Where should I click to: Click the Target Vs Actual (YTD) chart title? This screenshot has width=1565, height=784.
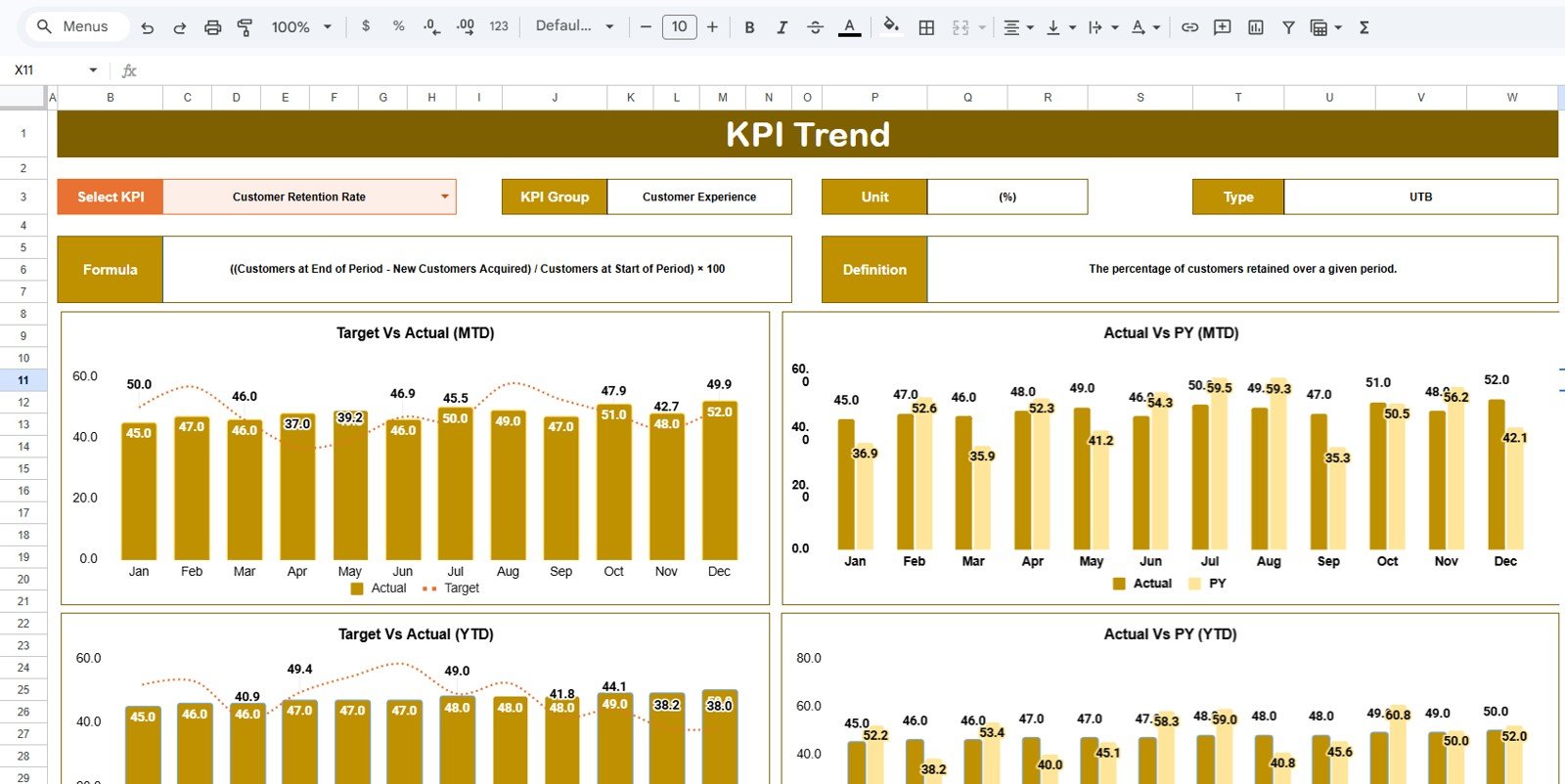(x=416, y=633)
